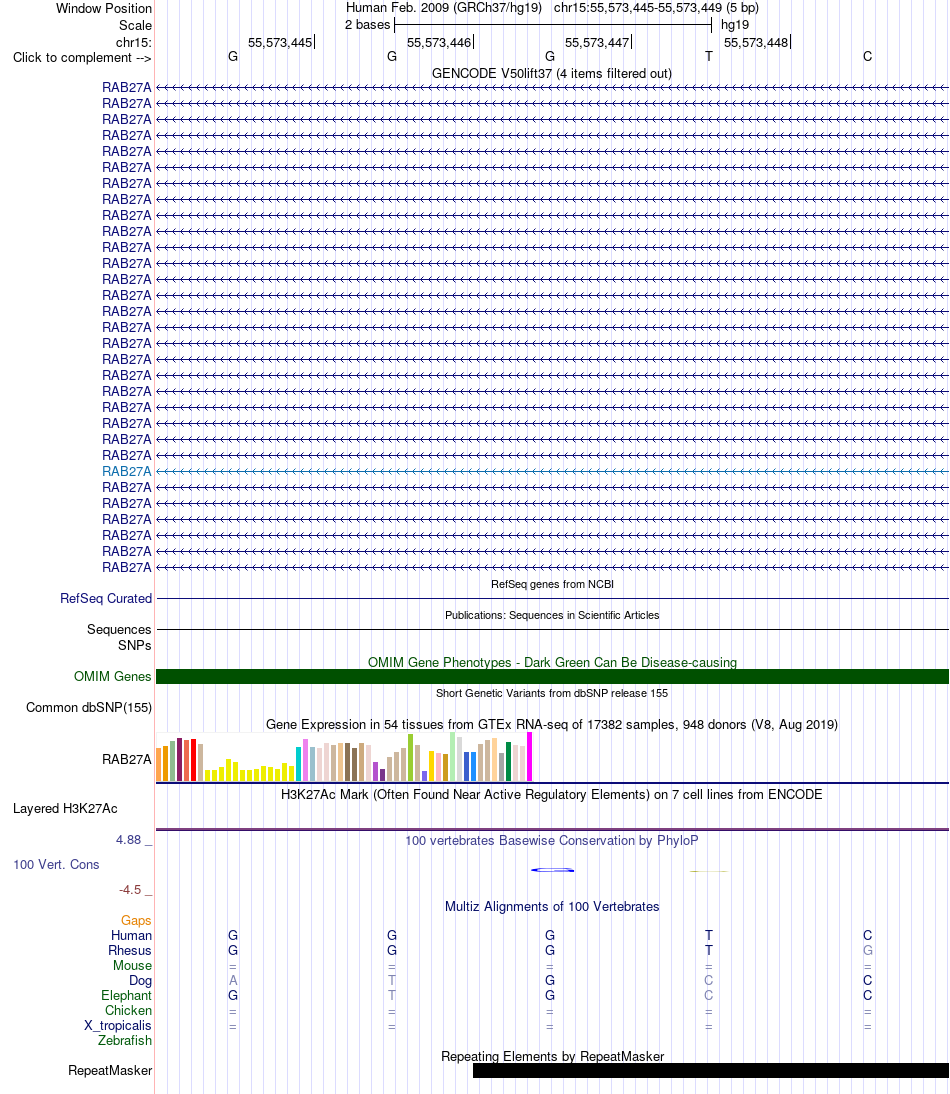Open 'Multiz Alignments of 100 Vertebrates' title

[552, 906]
